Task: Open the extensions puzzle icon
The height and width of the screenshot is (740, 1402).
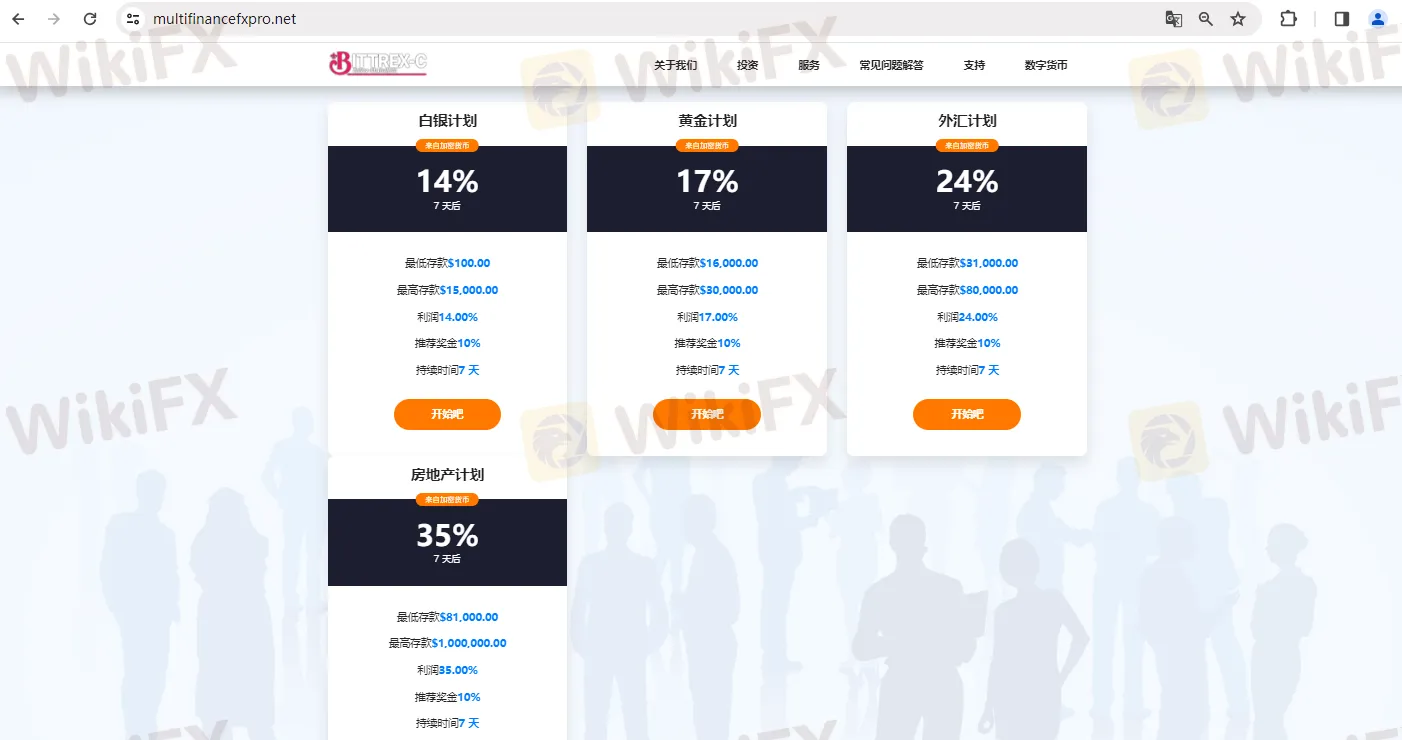Action: point(1288,19)
